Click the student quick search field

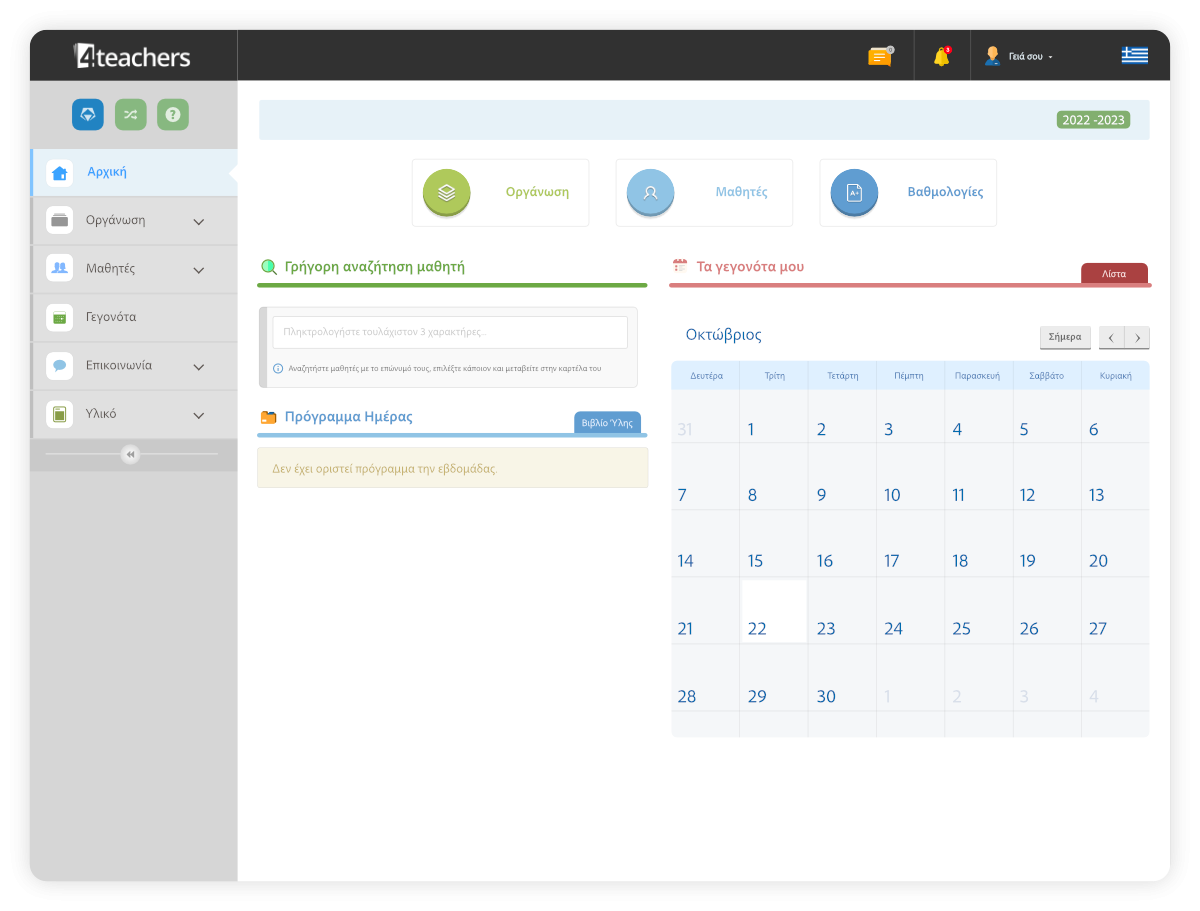click(x=450, y=332)
